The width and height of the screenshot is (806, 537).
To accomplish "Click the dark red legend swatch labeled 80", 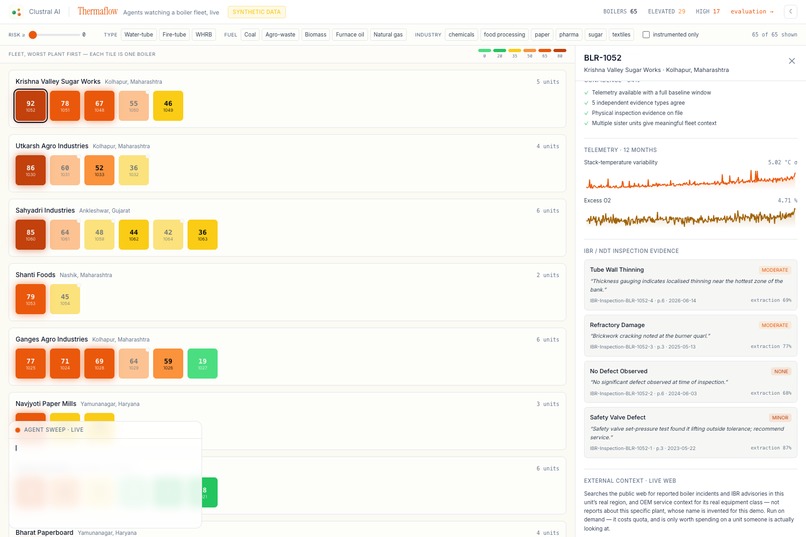I will (x=560, y=50).
